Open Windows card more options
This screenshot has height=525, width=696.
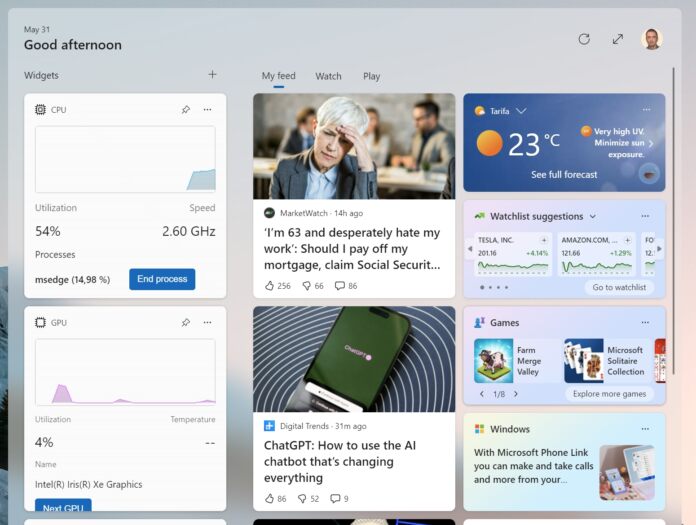[645, 429]
